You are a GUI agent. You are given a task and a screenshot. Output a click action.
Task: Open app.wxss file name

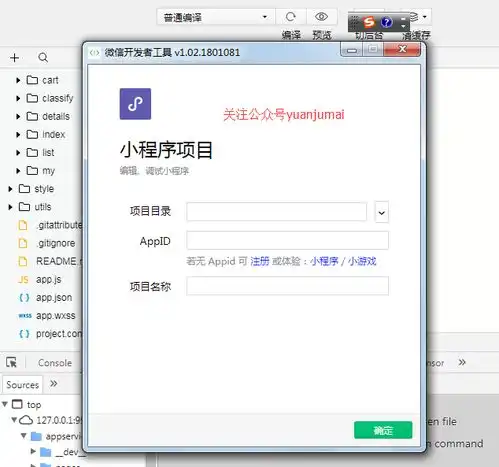click(56, 316)
